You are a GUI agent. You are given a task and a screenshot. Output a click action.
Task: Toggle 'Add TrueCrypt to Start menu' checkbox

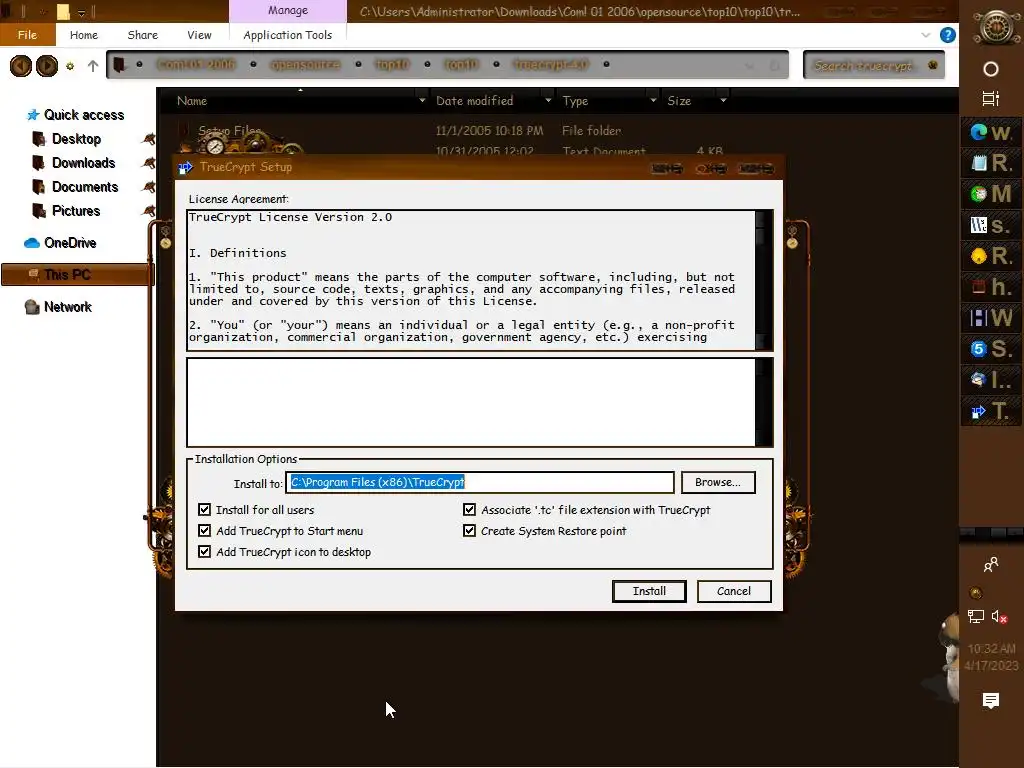point(204,530)
